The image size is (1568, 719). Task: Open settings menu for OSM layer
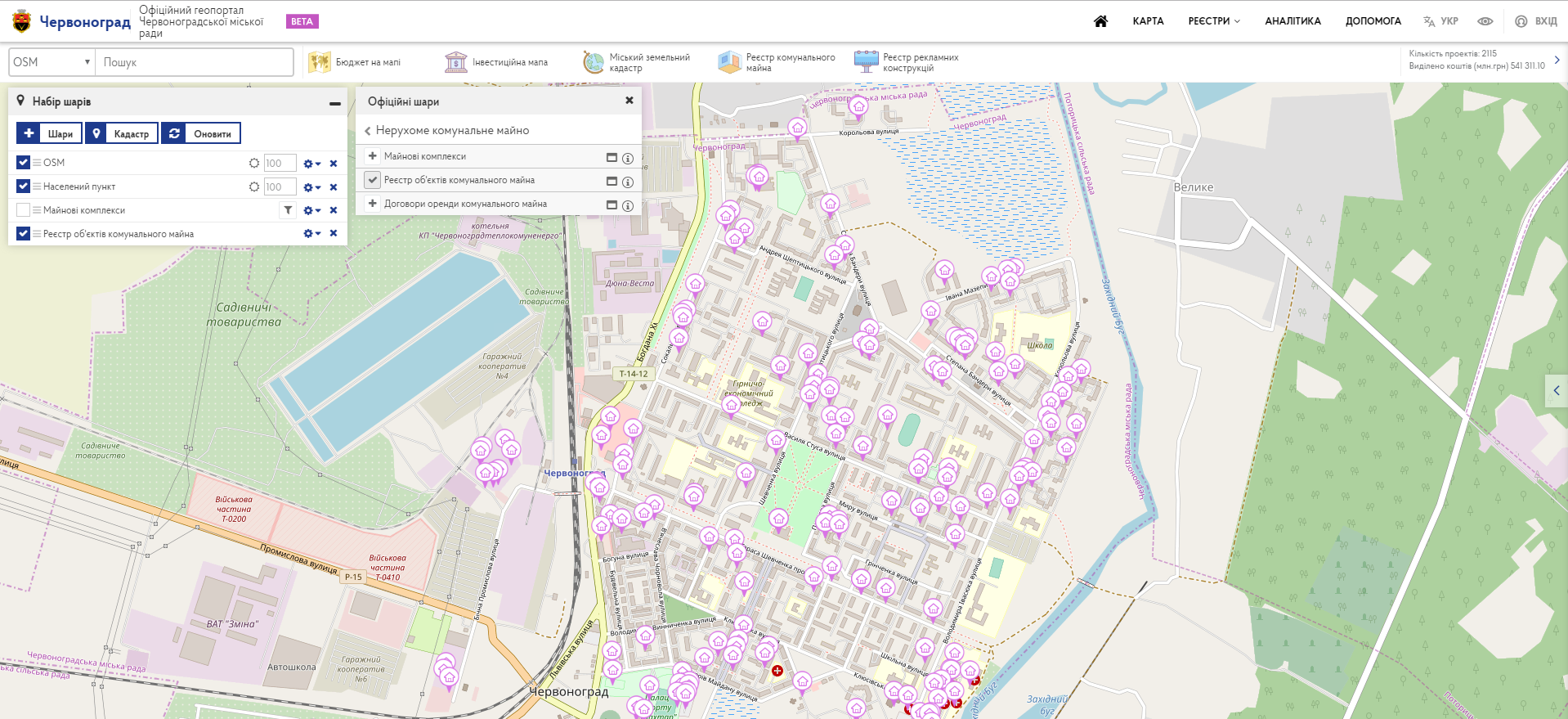312,164
